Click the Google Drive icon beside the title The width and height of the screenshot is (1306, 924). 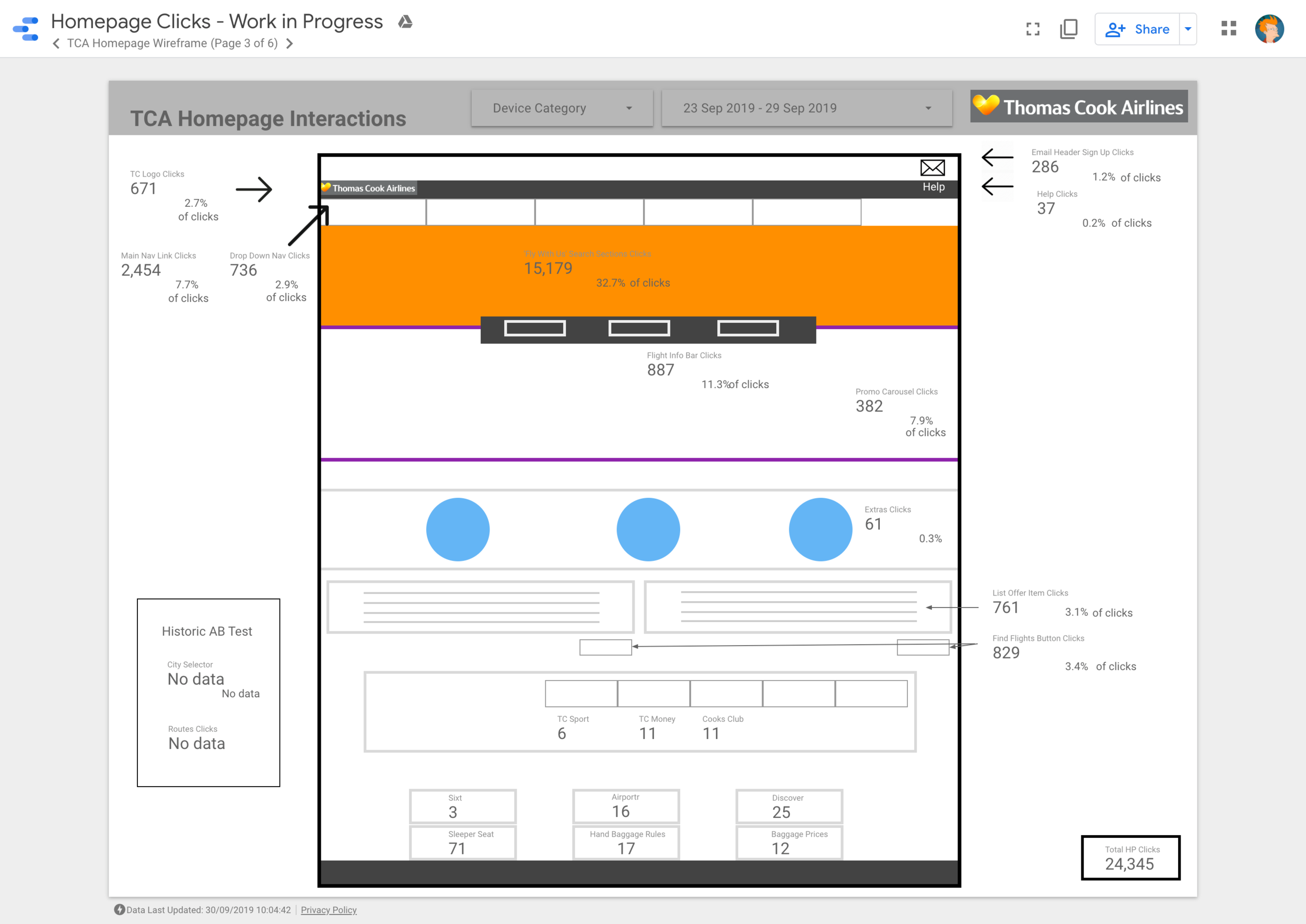point(405,21)
